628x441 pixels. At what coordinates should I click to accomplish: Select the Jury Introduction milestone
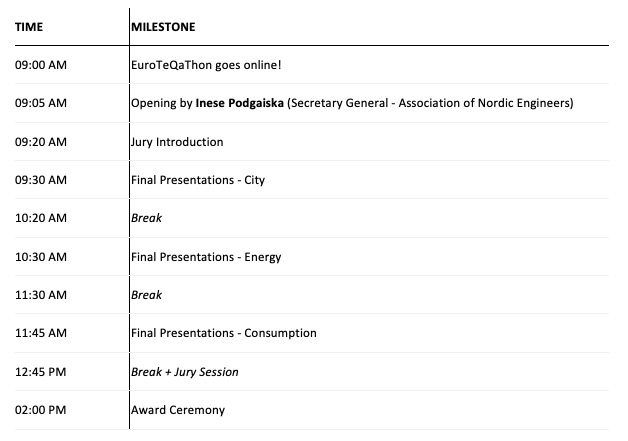pyautogui.click(x=177, y=142)
